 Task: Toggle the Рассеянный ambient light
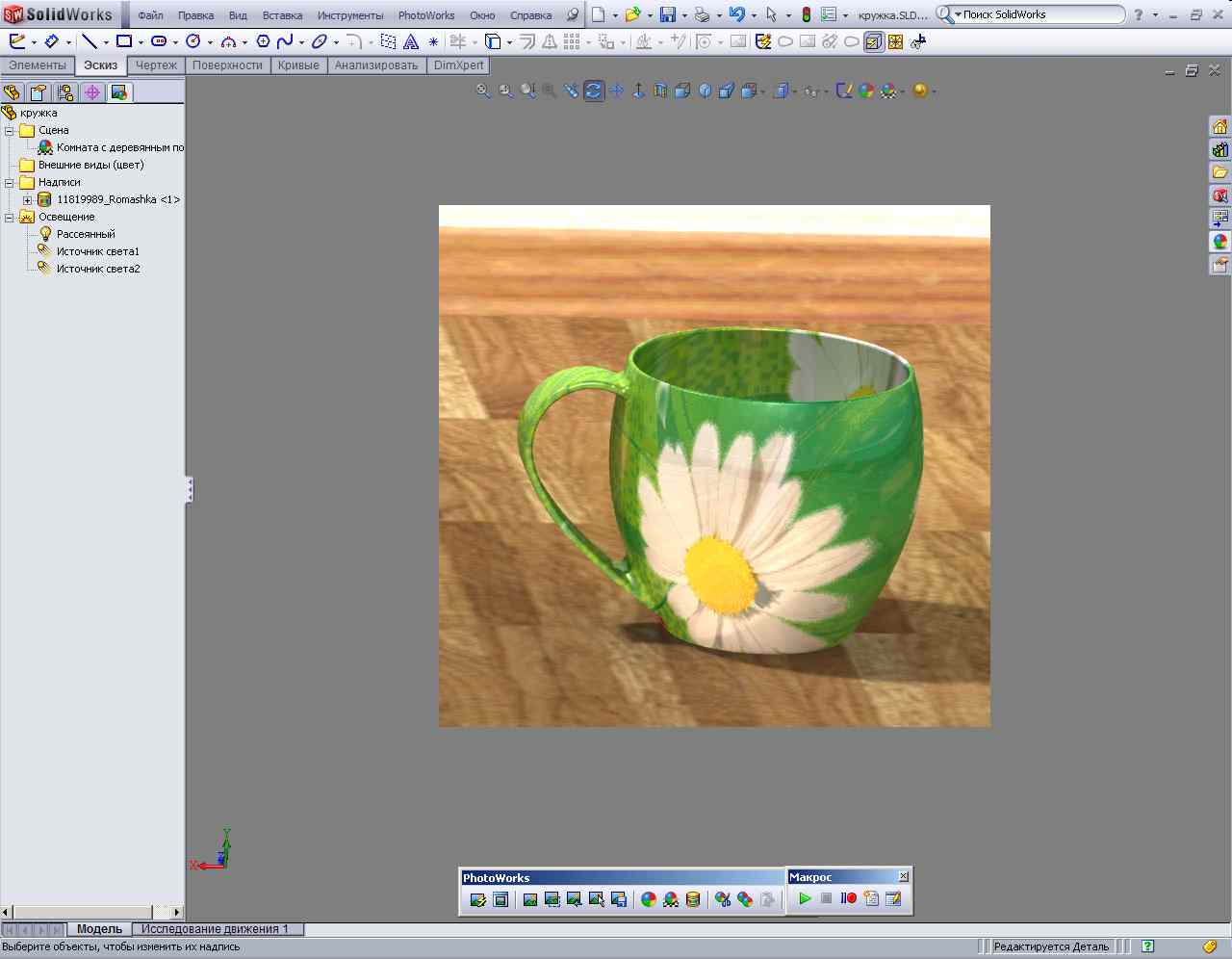[85, 234]
